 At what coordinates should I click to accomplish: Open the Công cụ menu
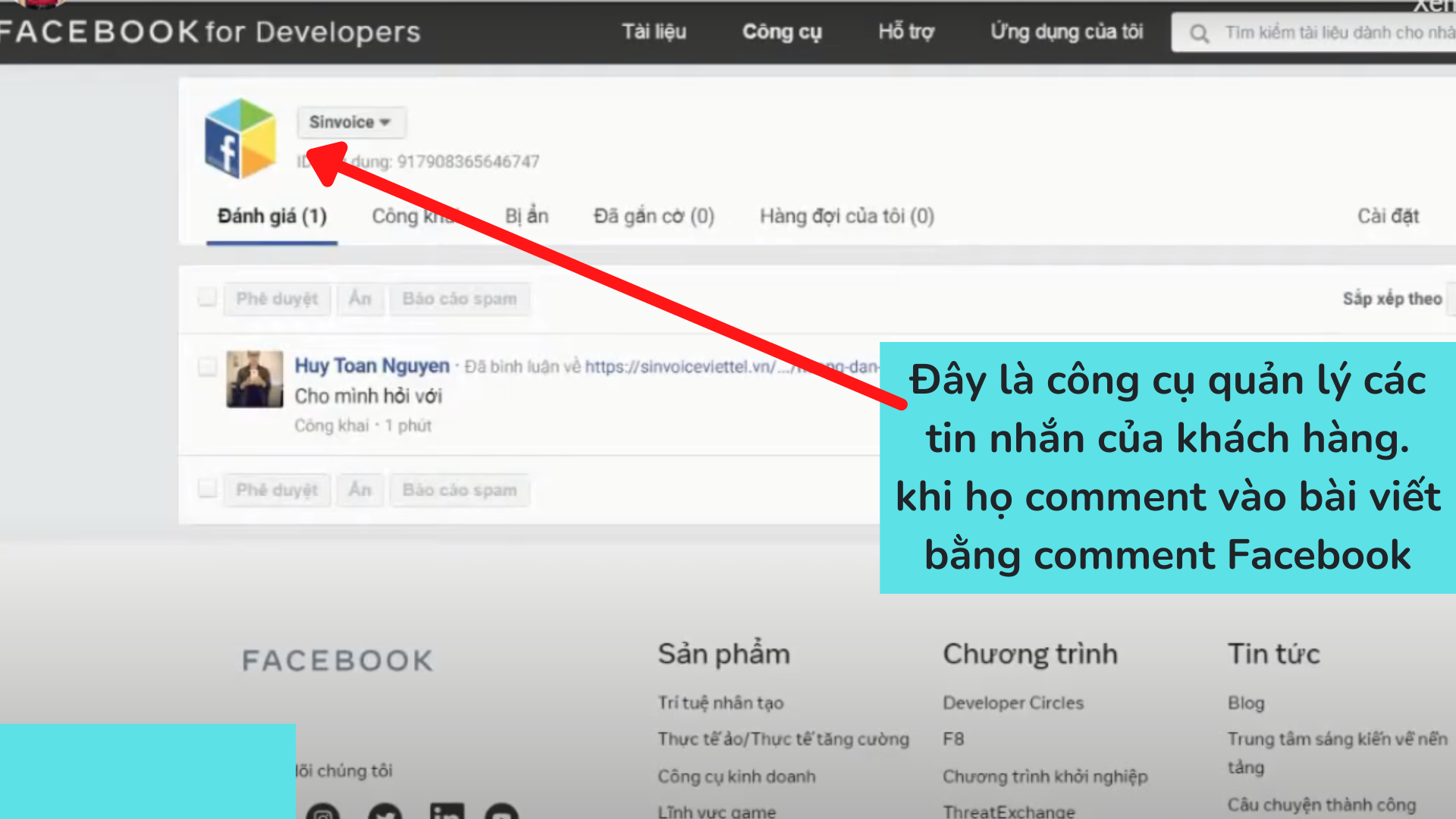[x=782, y=32]
